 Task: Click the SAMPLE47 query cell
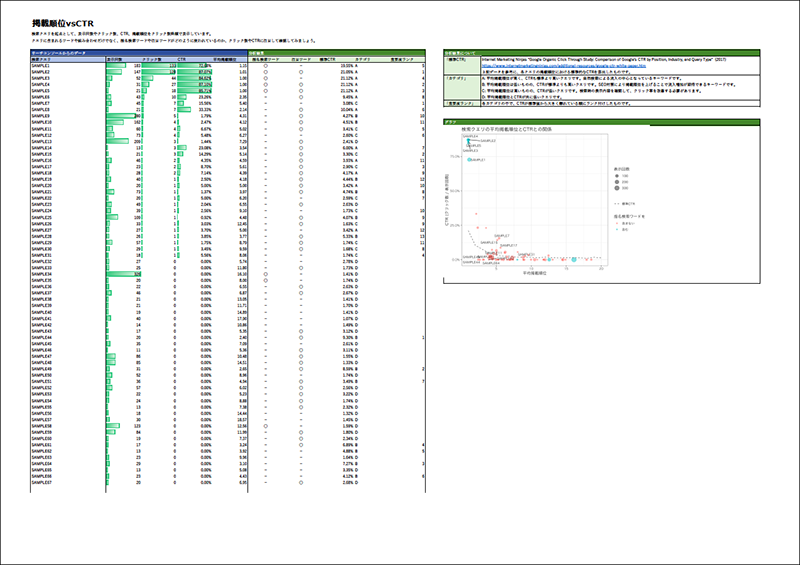pyautogui.click(x=42, y=356)
